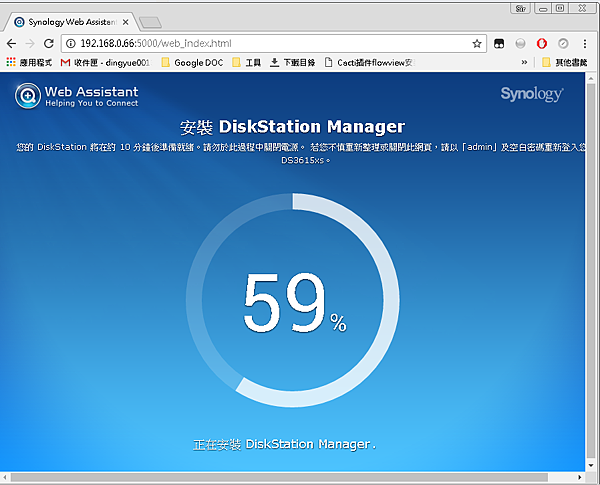600x485 pixels.
Task: Open the Cacti插件flowview bookmark
Action: 370,62
